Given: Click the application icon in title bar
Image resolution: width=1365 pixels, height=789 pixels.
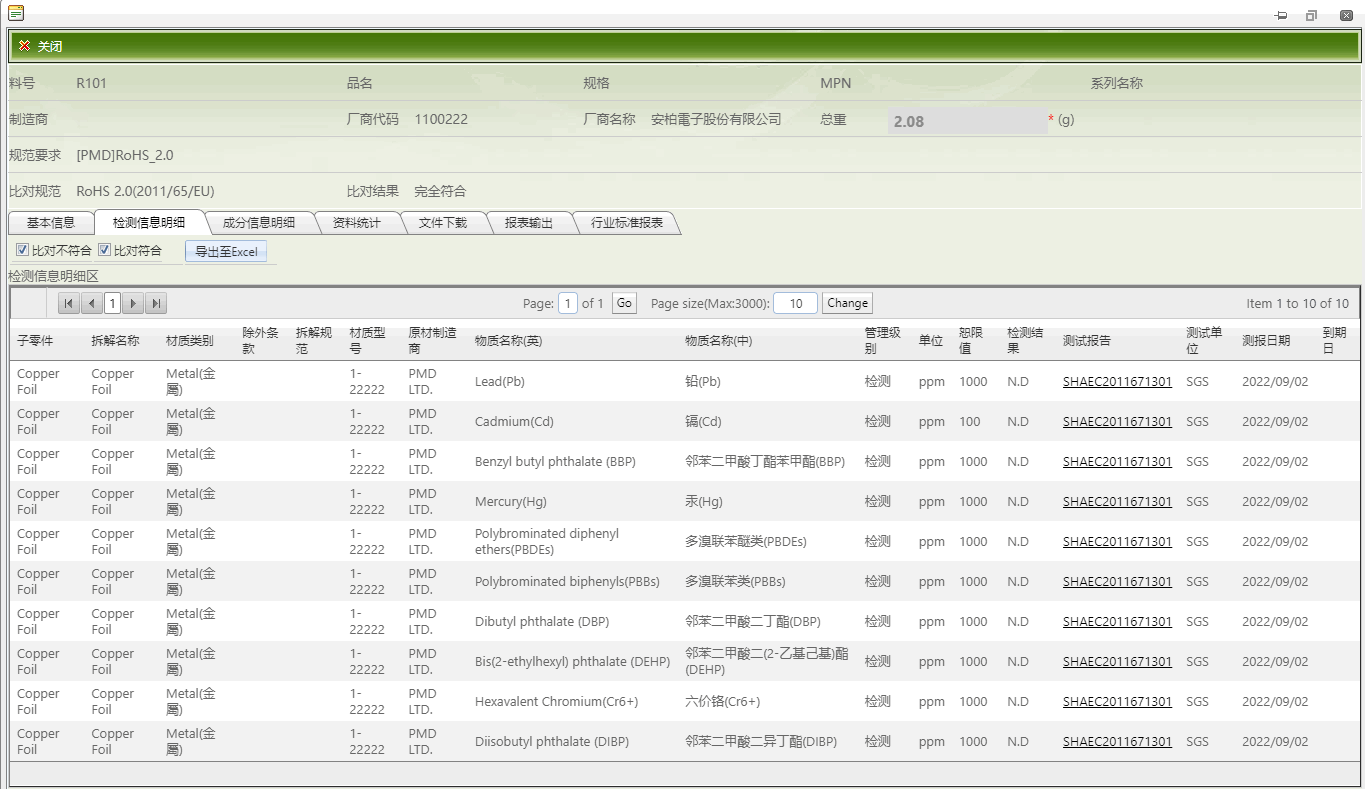Looking at the screenshot, I should pyautogui.click(x=16, y=13).
